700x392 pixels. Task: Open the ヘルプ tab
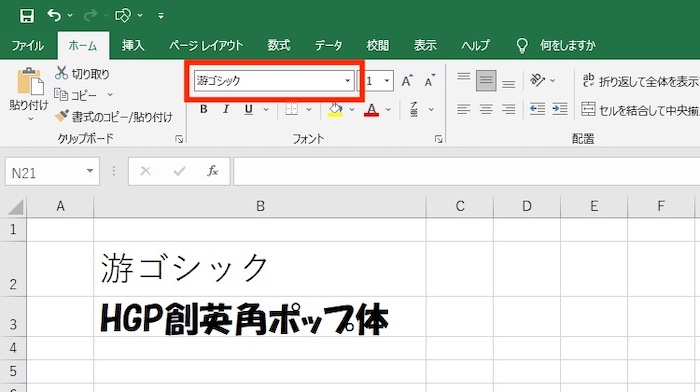point(475,46)
